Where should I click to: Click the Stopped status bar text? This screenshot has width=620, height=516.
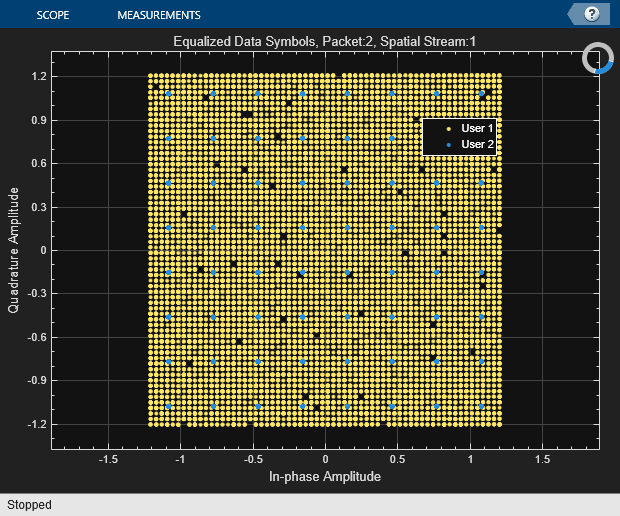tap(29, 505)
